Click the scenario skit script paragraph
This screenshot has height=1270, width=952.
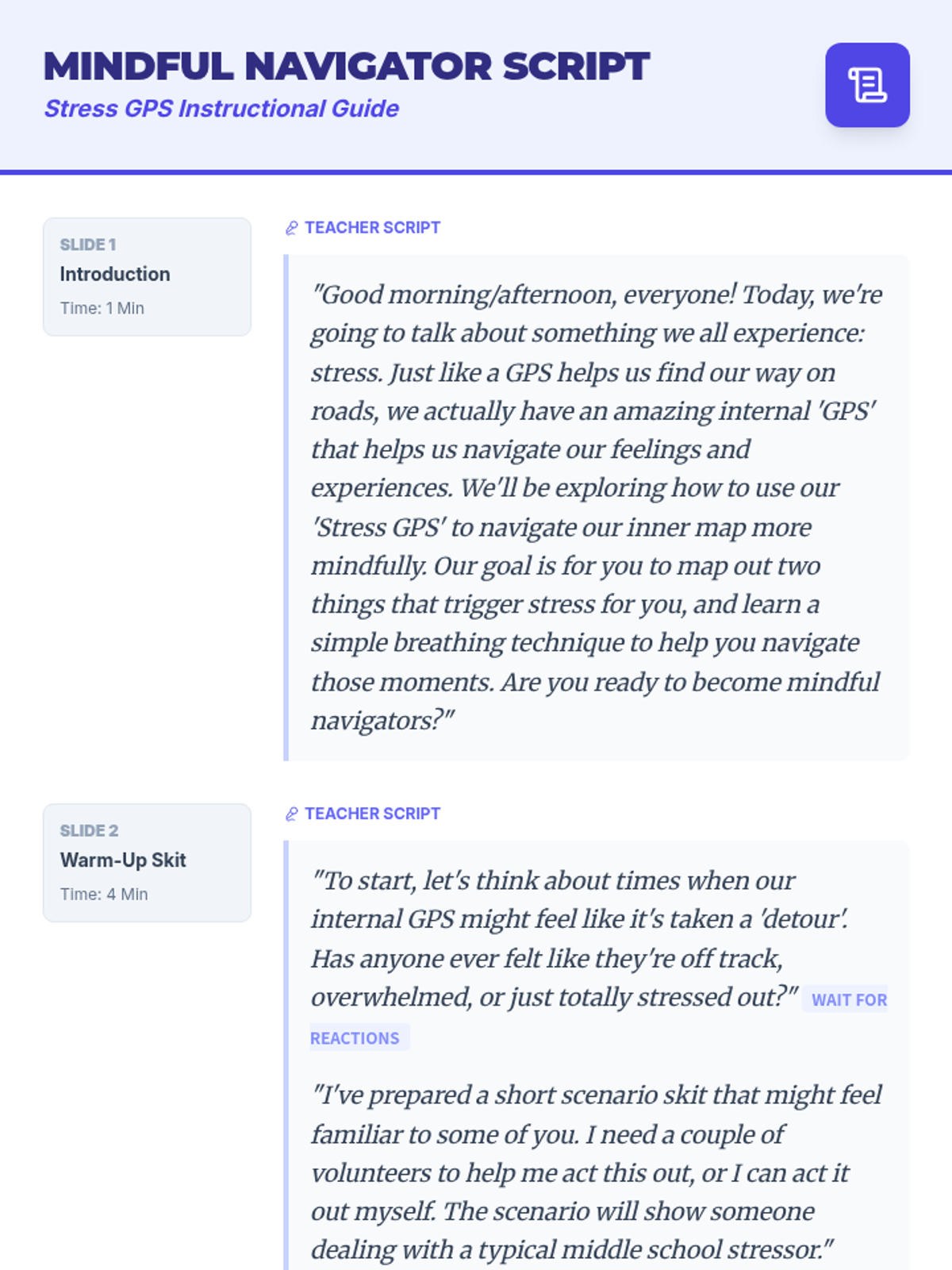click(x=595, y=1172)
